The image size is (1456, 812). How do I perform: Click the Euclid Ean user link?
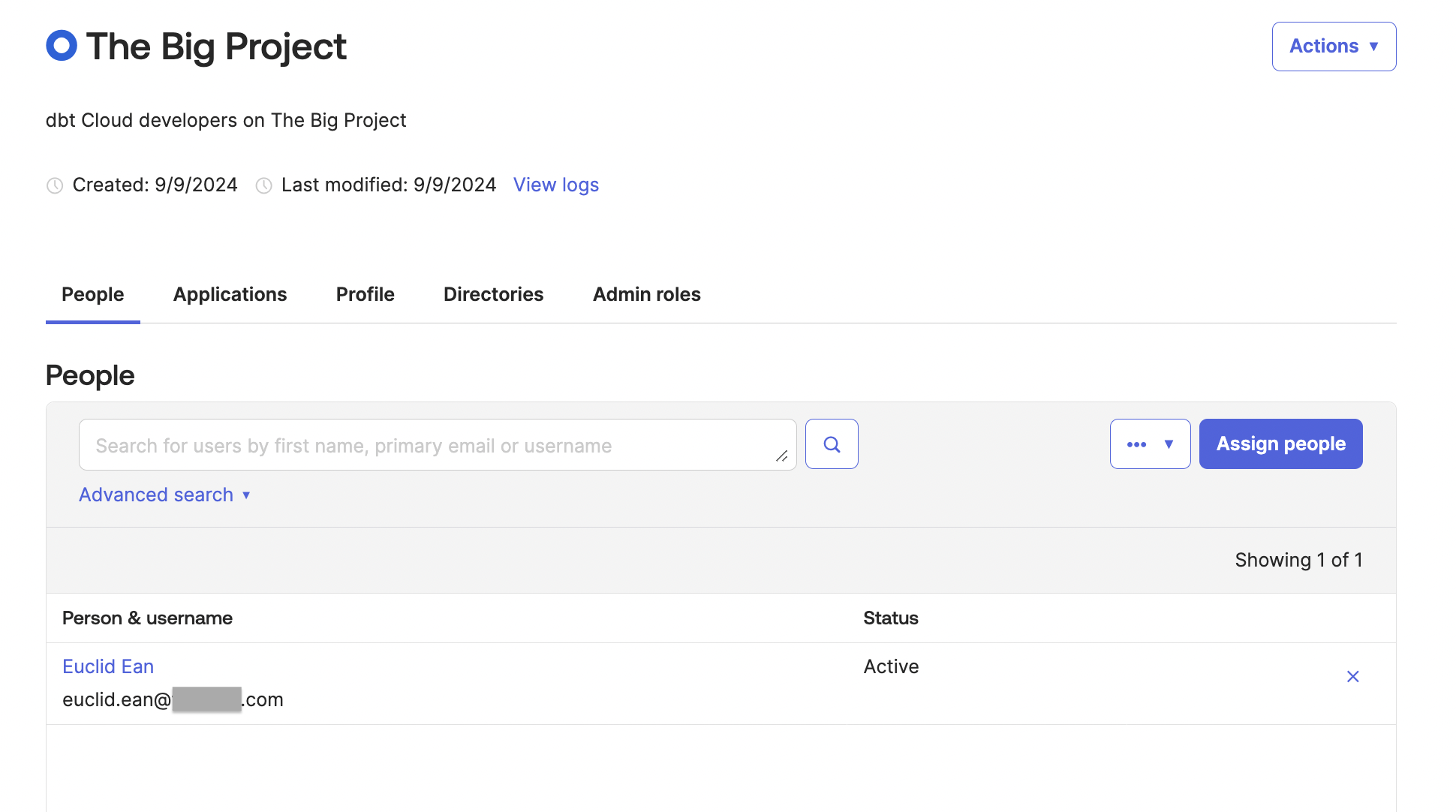point(108,666)
